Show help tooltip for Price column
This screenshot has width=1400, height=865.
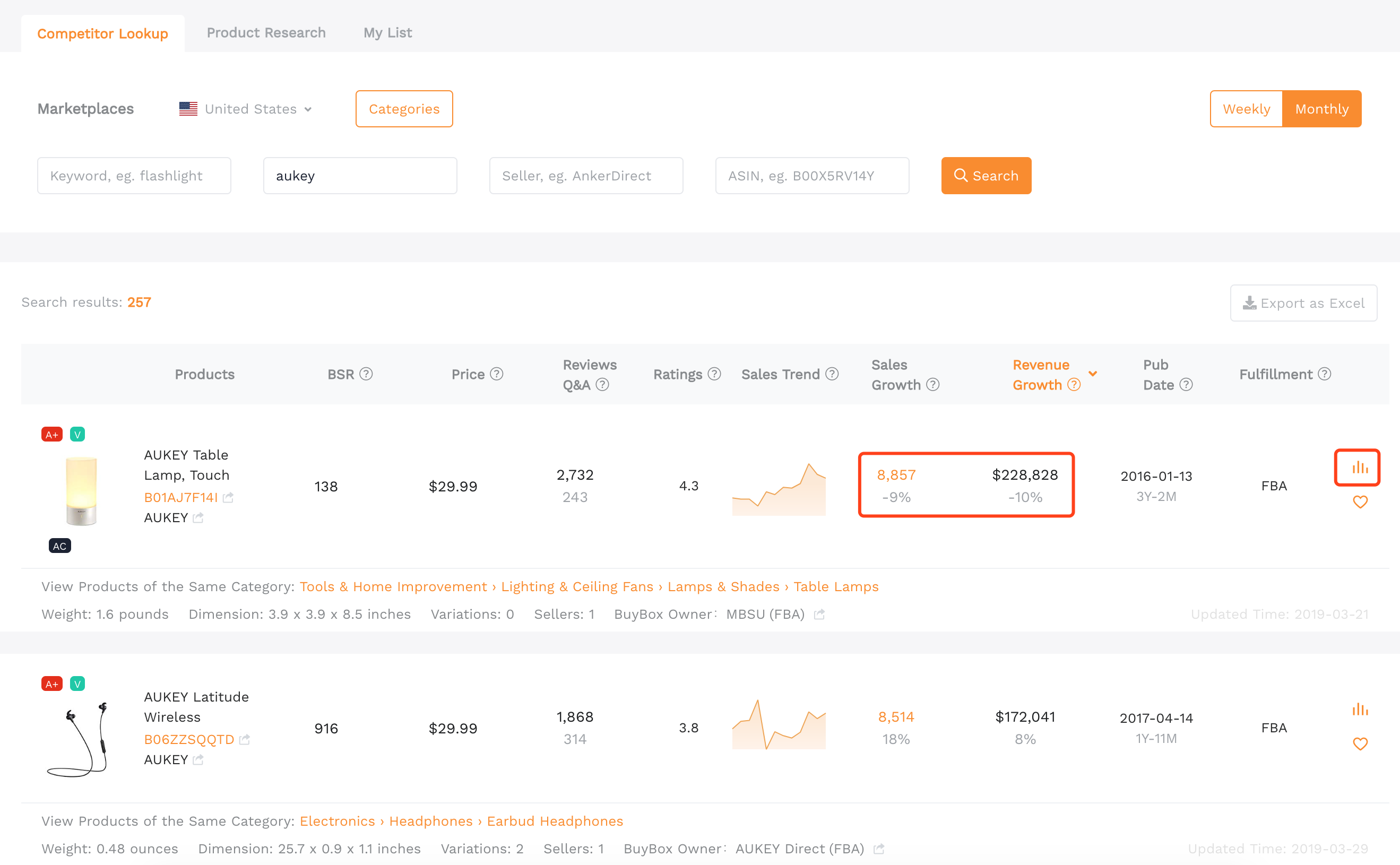[497, 374]
